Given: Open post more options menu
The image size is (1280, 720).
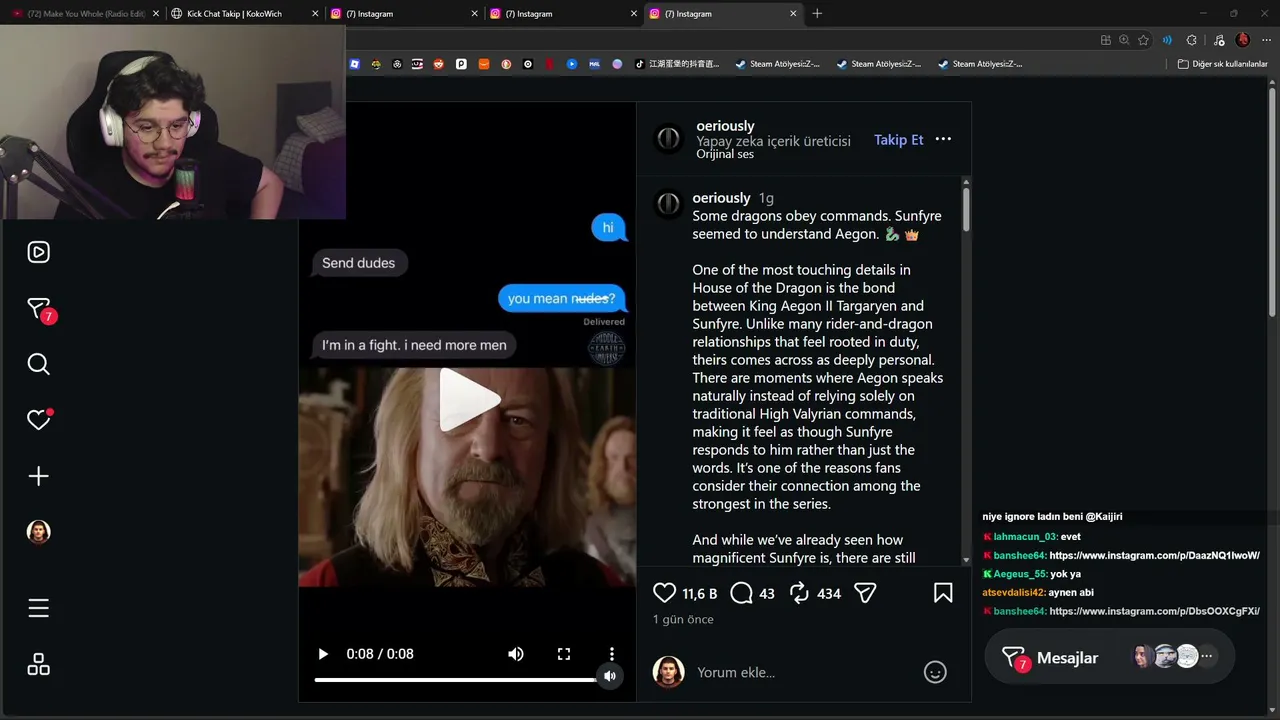Looking at the screenshot, I should [943, 139].
